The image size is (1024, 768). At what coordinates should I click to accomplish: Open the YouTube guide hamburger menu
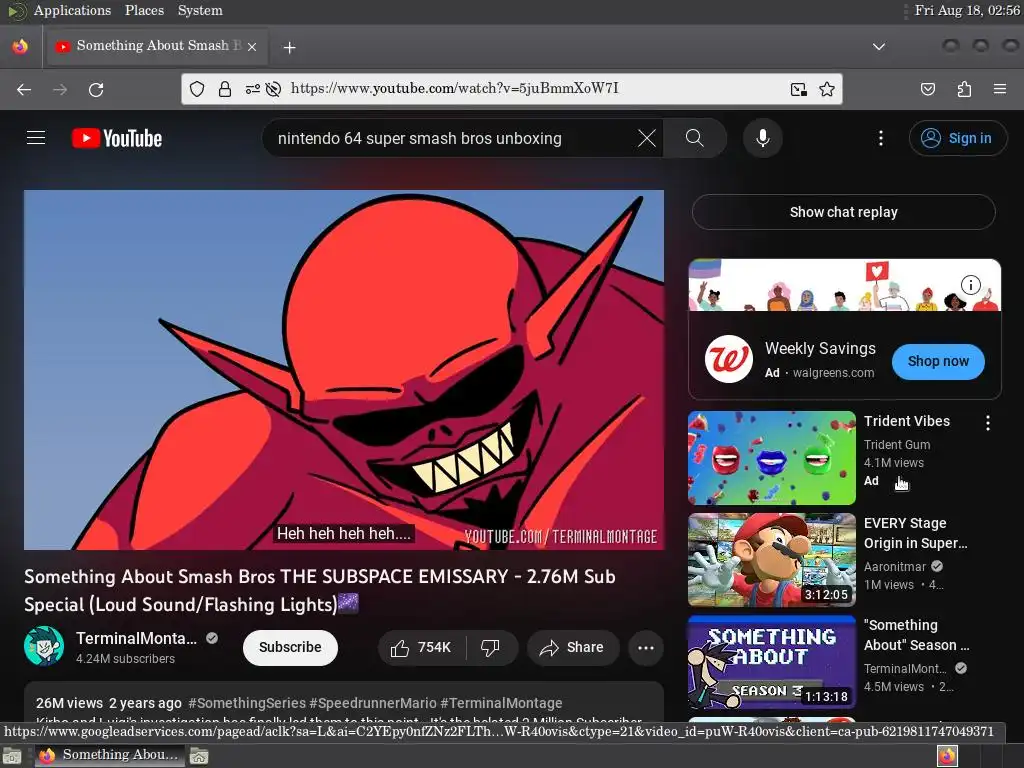(x=36, y=138)
